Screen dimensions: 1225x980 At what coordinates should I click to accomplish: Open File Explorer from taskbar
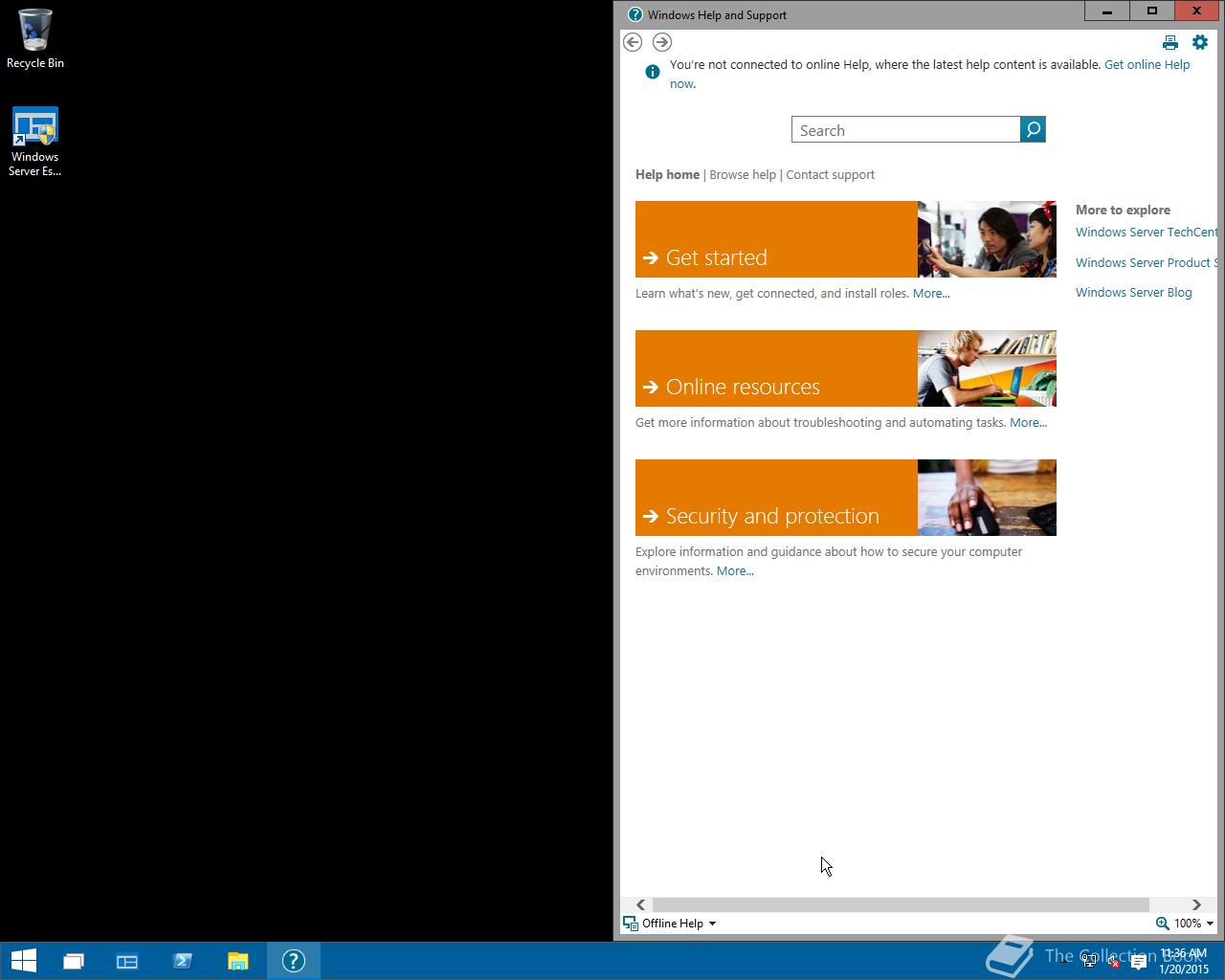coord(237,961)
